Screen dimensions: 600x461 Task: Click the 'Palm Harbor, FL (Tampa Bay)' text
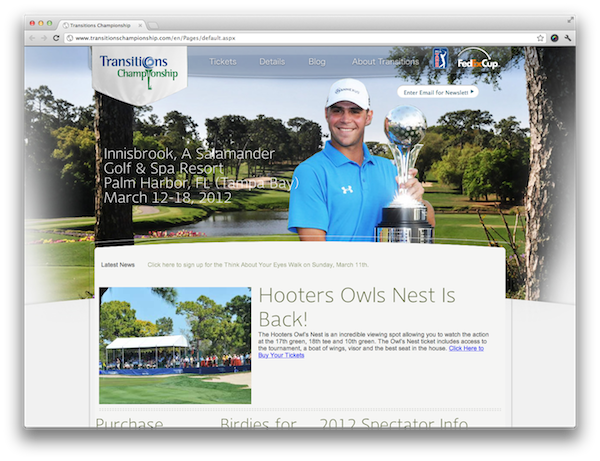tap(201, 183)
